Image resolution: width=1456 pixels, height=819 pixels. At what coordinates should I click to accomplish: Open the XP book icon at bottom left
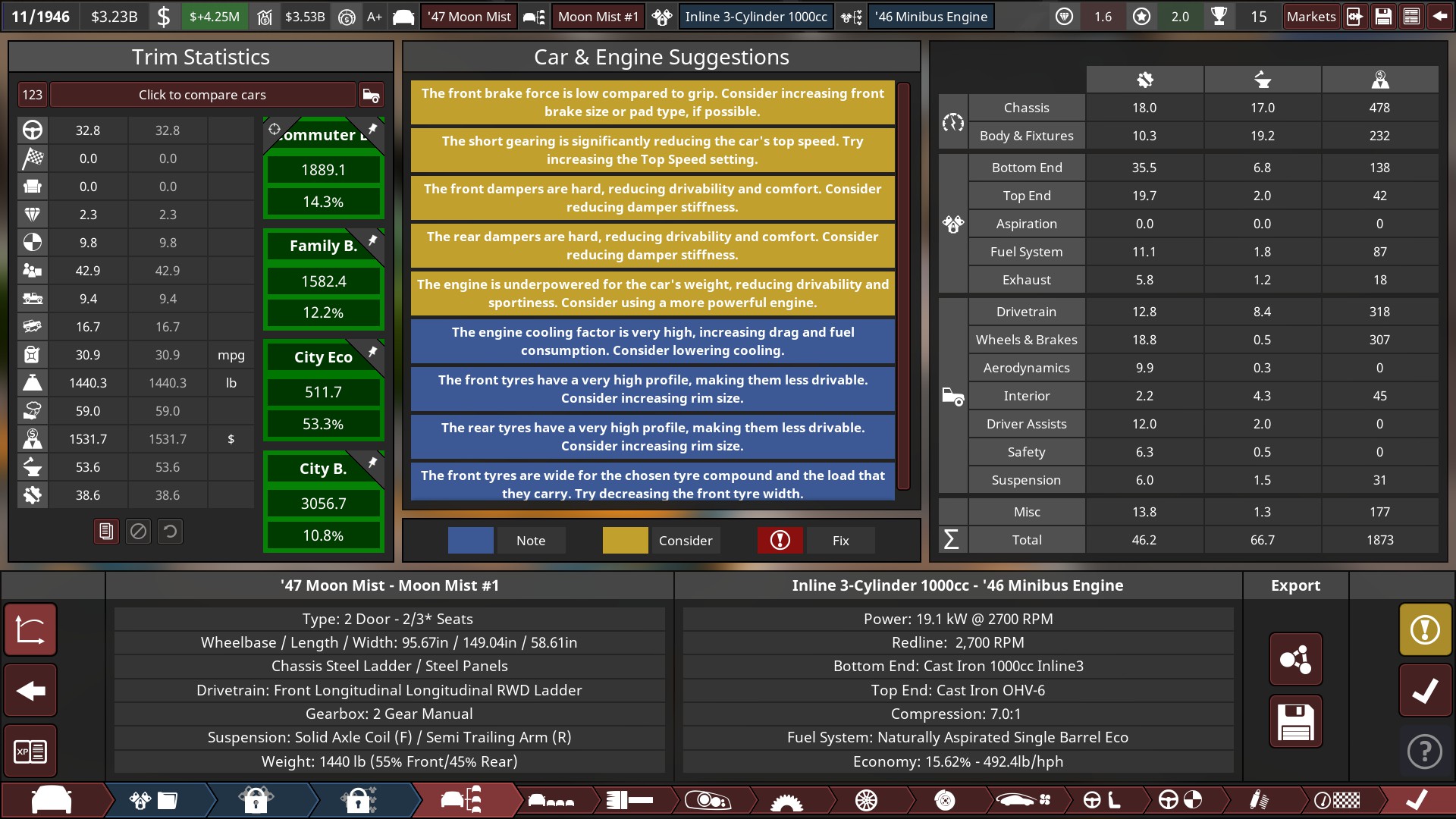[30, 752]
